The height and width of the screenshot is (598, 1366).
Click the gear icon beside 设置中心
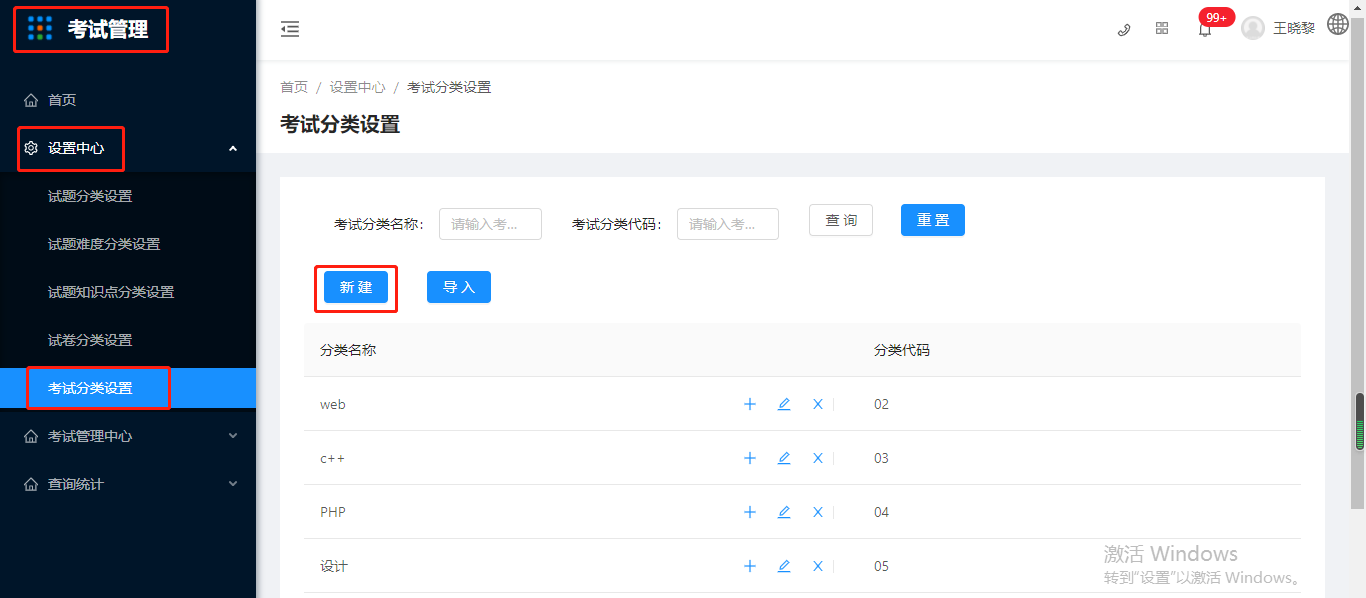click(31, 148)
